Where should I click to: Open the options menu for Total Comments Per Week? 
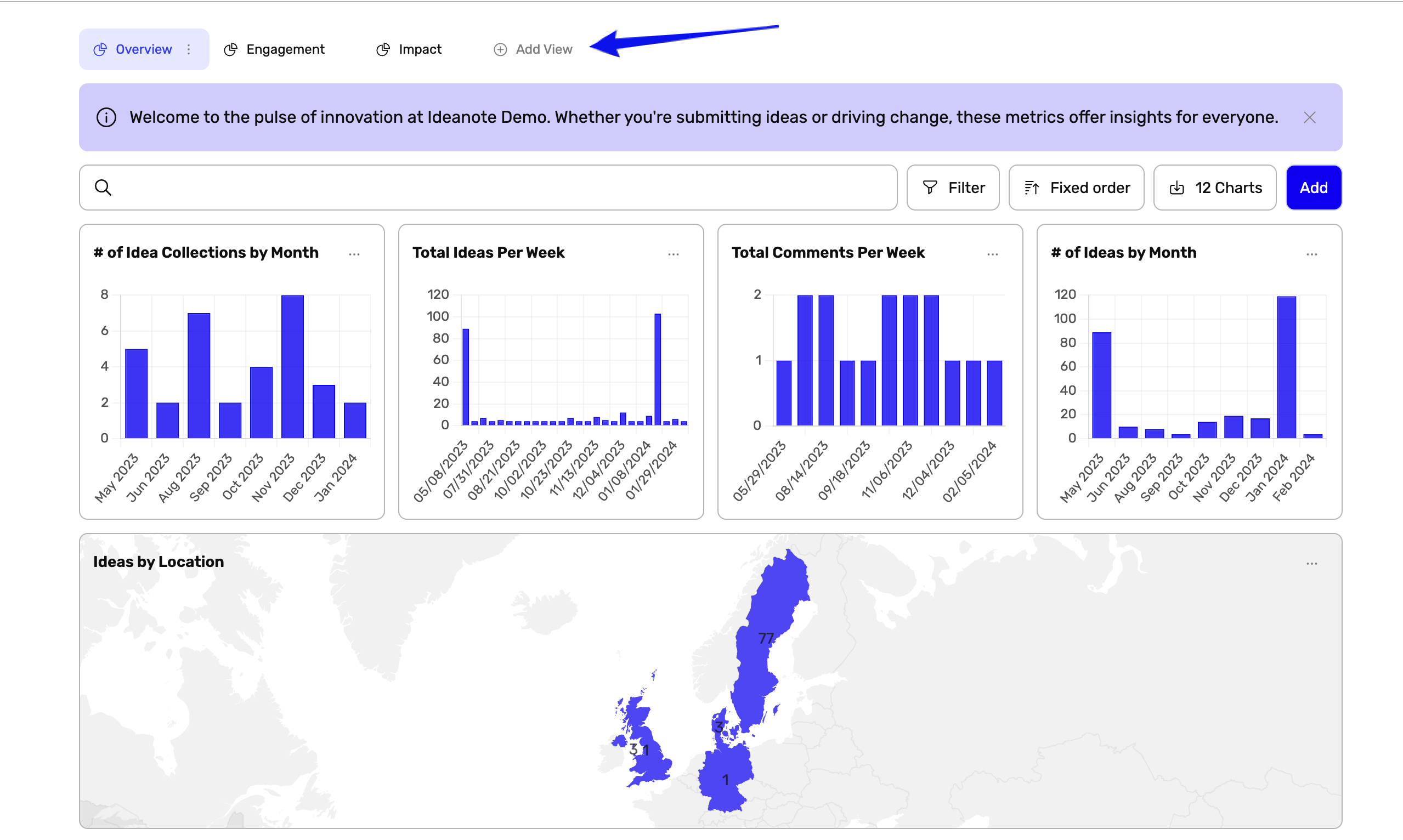click(993, 254)
